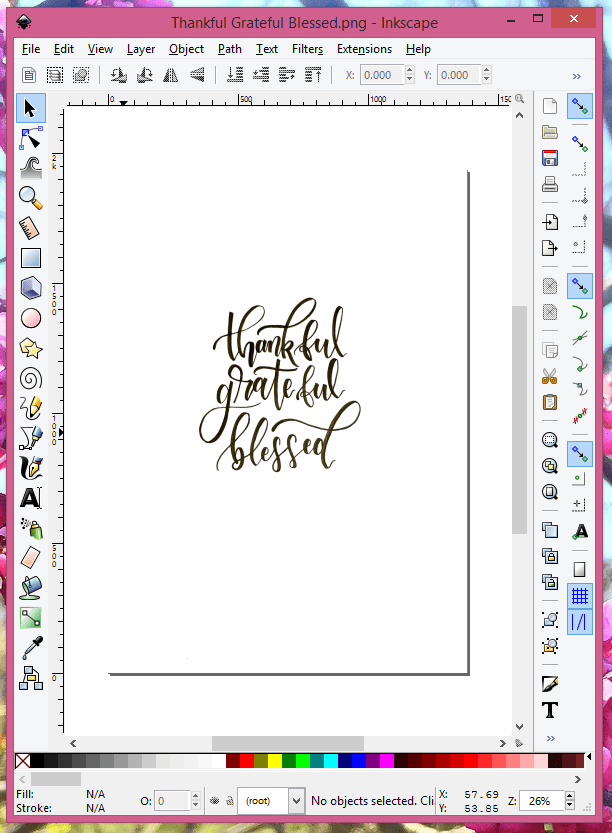Image resolution: width=612 pixels, height=833 pixels.
Task: Click the Cut scissors icon
Action: tap(550, 376)
